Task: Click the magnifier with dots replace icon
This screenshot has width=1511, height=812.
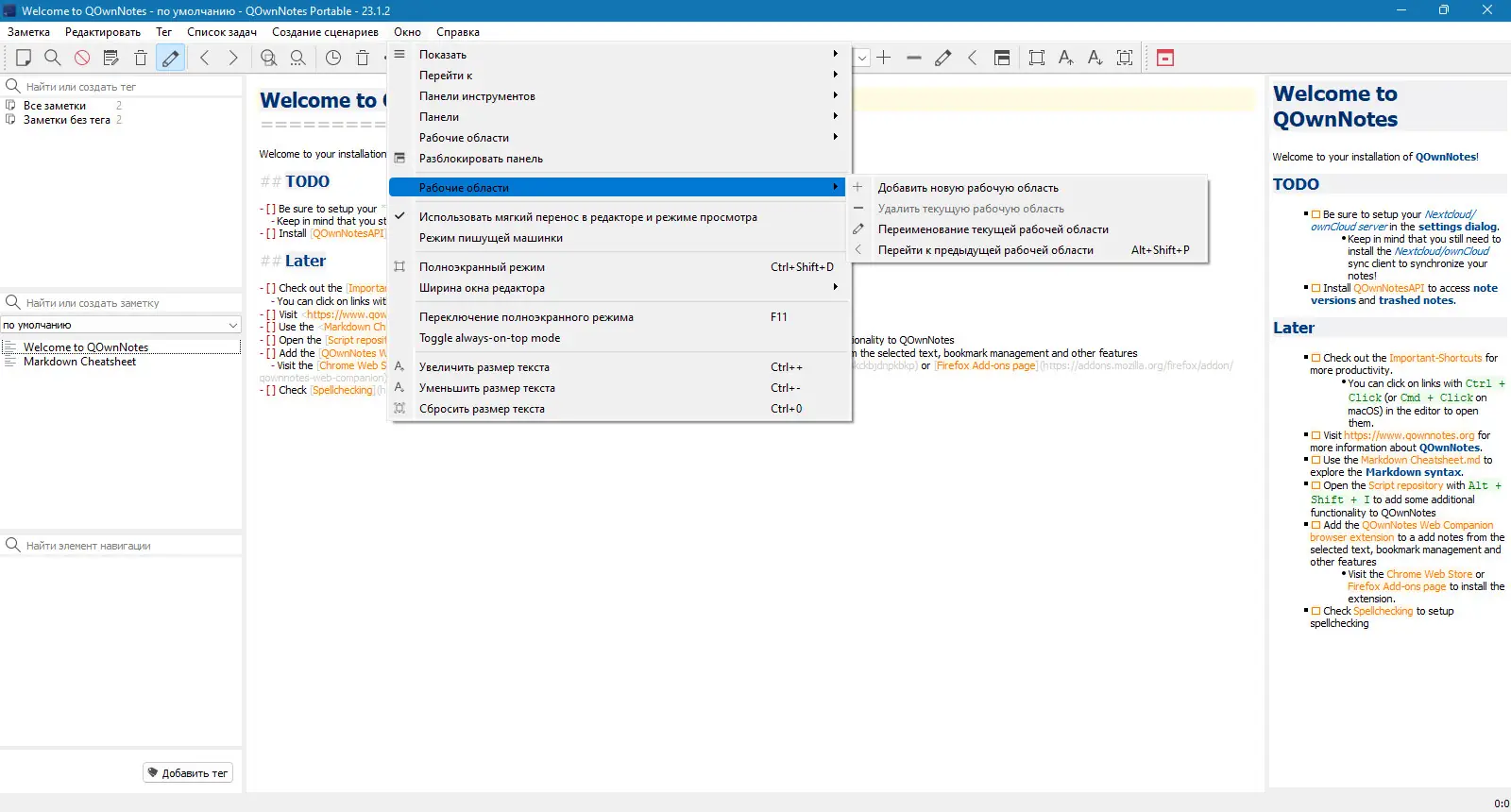Action: coord(298,58)
